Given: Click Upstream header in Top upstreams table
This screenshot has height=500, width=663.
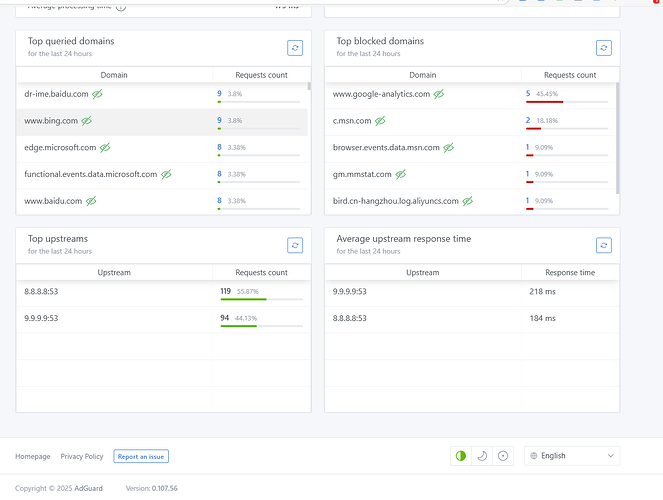Looking at the screenshot, I should [x=114, y=273].
